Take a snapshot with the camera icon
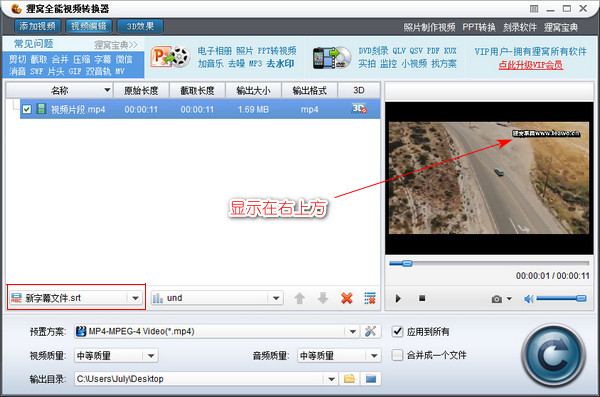The height and width of the screenshot is (397, 600). coord(497,299)
